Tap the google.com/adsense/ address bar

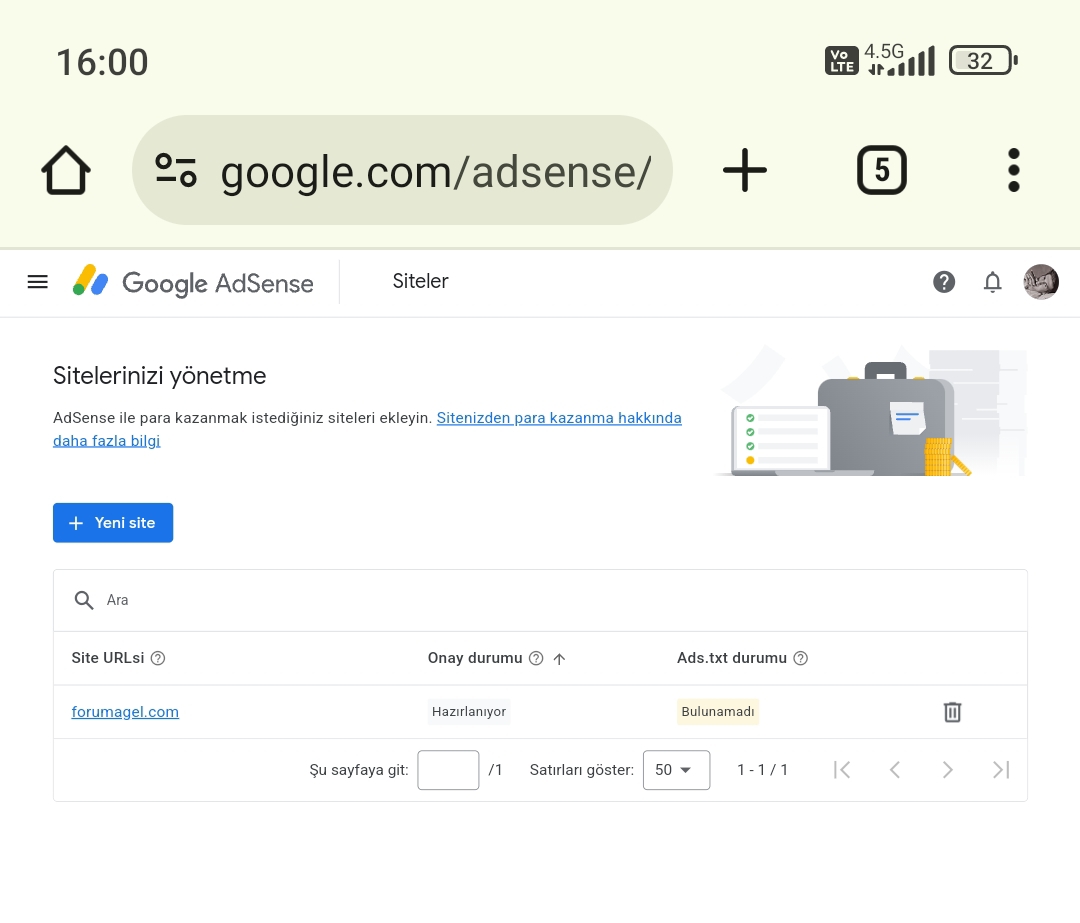402,170
